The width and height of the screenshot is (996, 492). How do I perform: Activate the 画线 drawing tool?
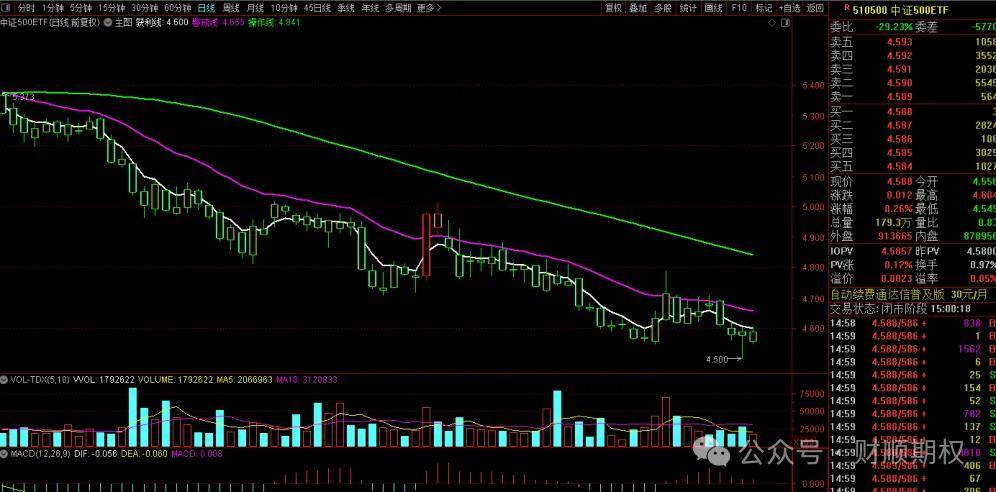[714, 8]
